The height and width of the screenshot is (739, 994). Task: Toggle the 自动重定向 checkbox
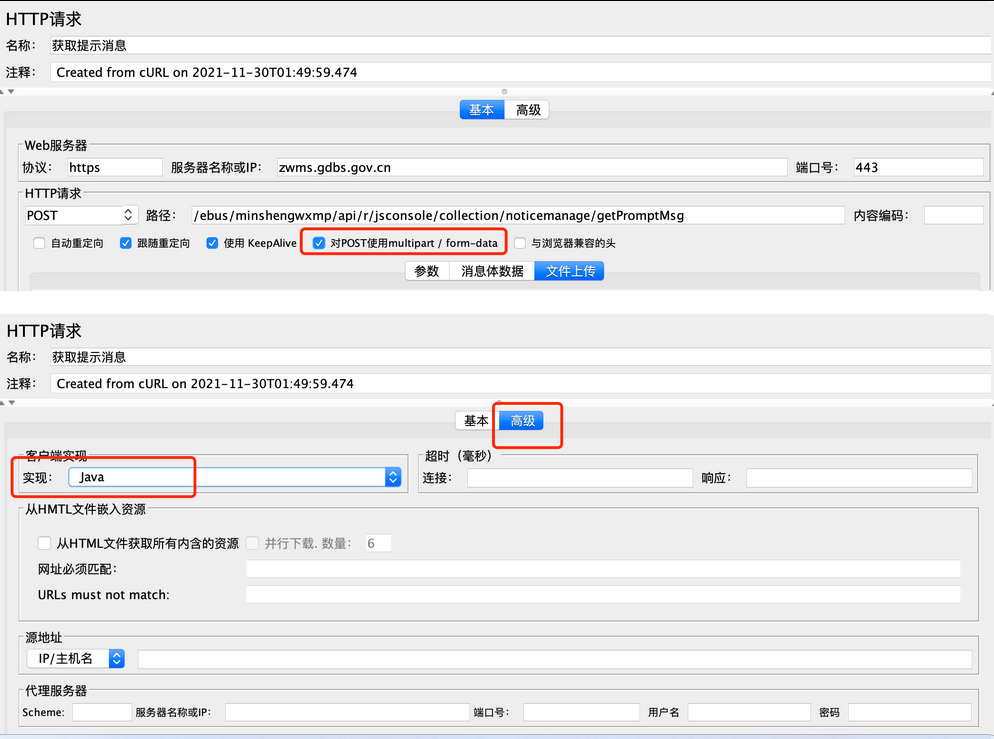[39, 243]
